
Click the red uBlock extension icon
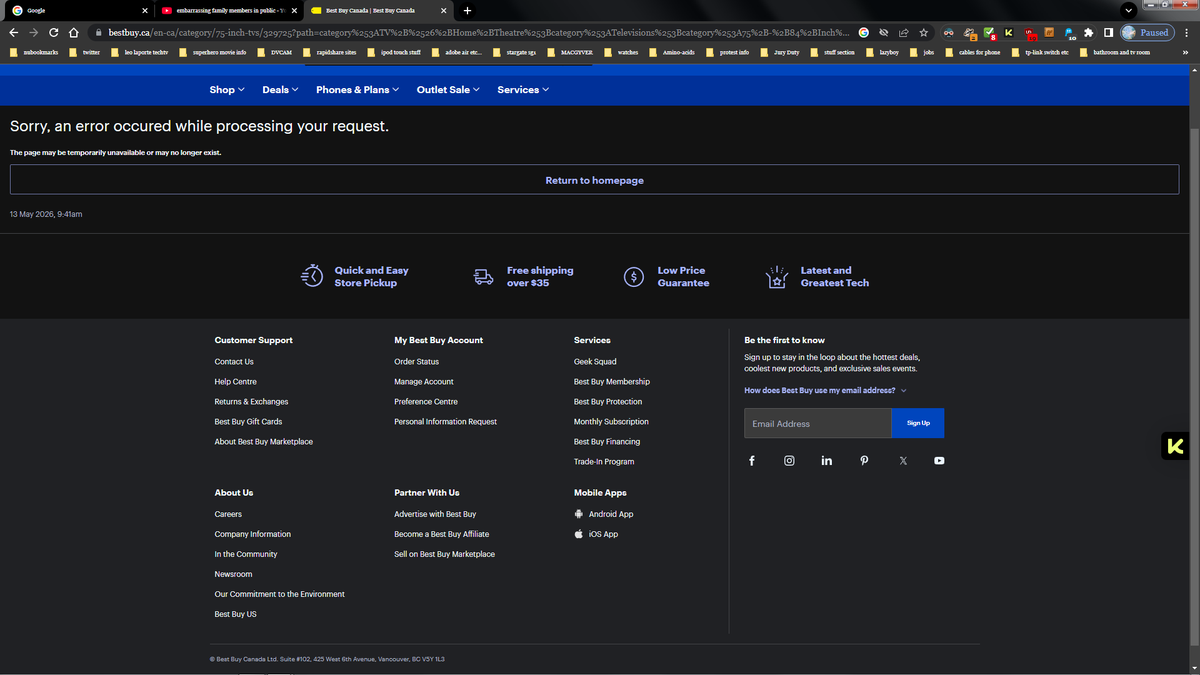coord(1029,32)
